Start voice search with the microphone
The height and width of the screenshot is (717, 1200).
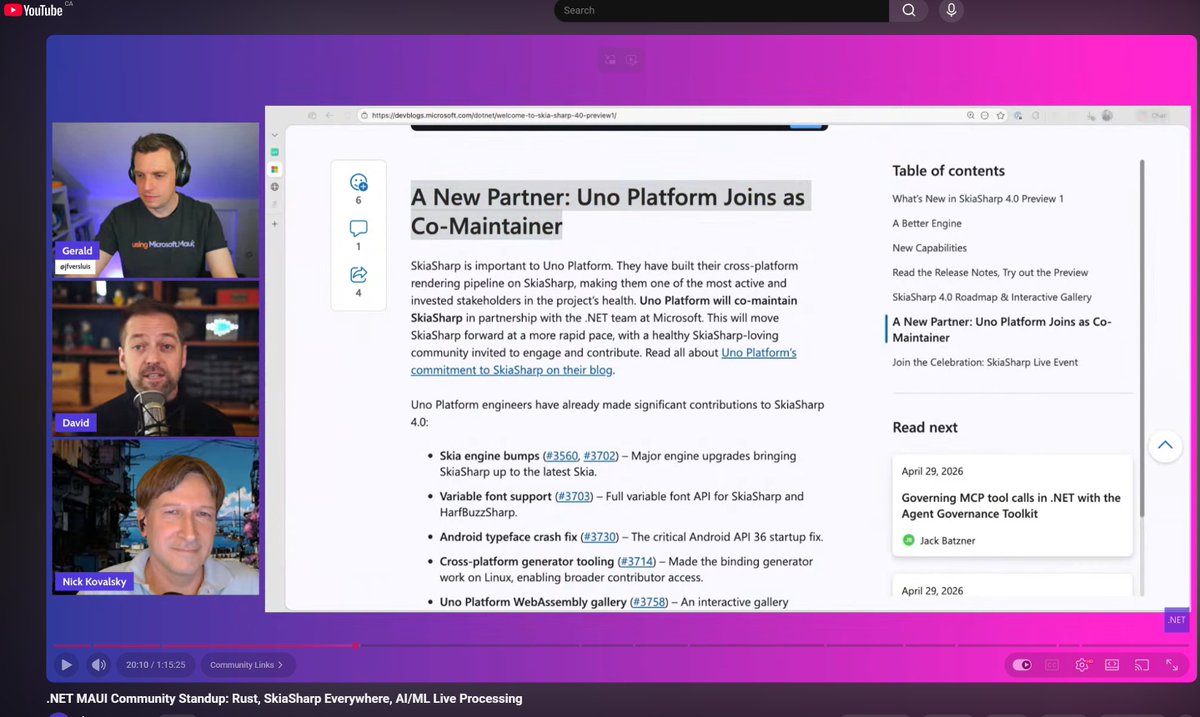pyautogui.click(x=951, y=10)
